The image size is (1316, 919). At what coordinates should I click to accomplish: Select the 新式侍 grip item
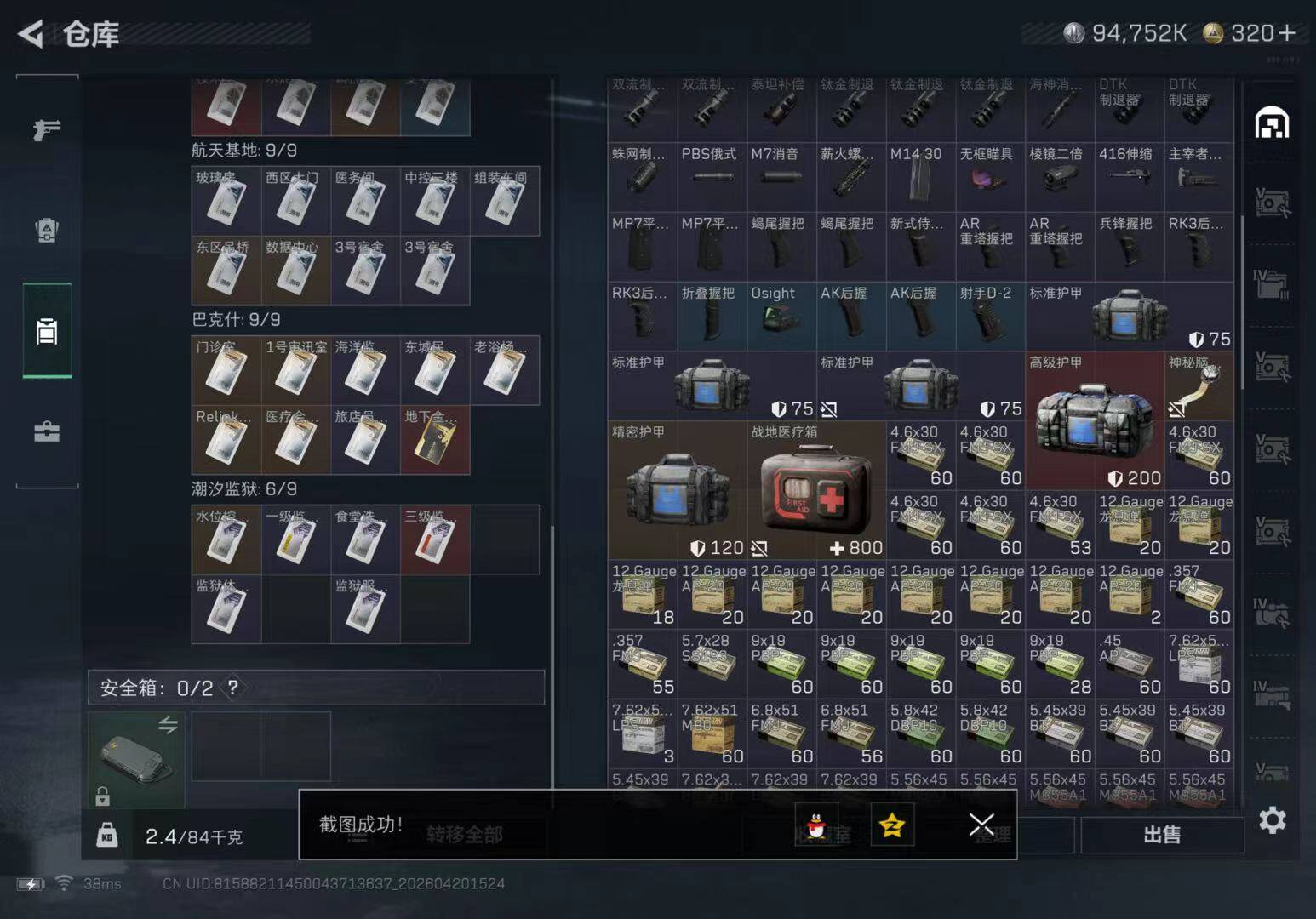tap(921, 247)
